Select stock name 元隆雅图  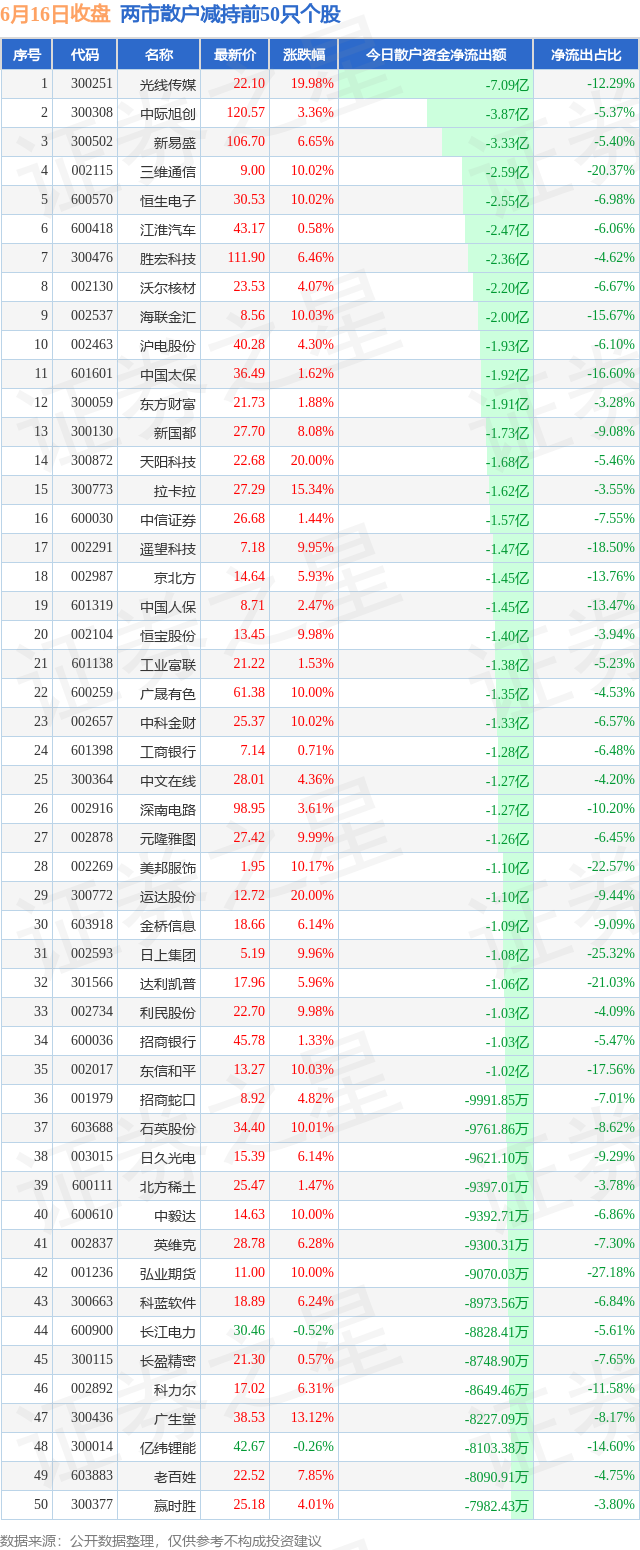pos(168,838)
